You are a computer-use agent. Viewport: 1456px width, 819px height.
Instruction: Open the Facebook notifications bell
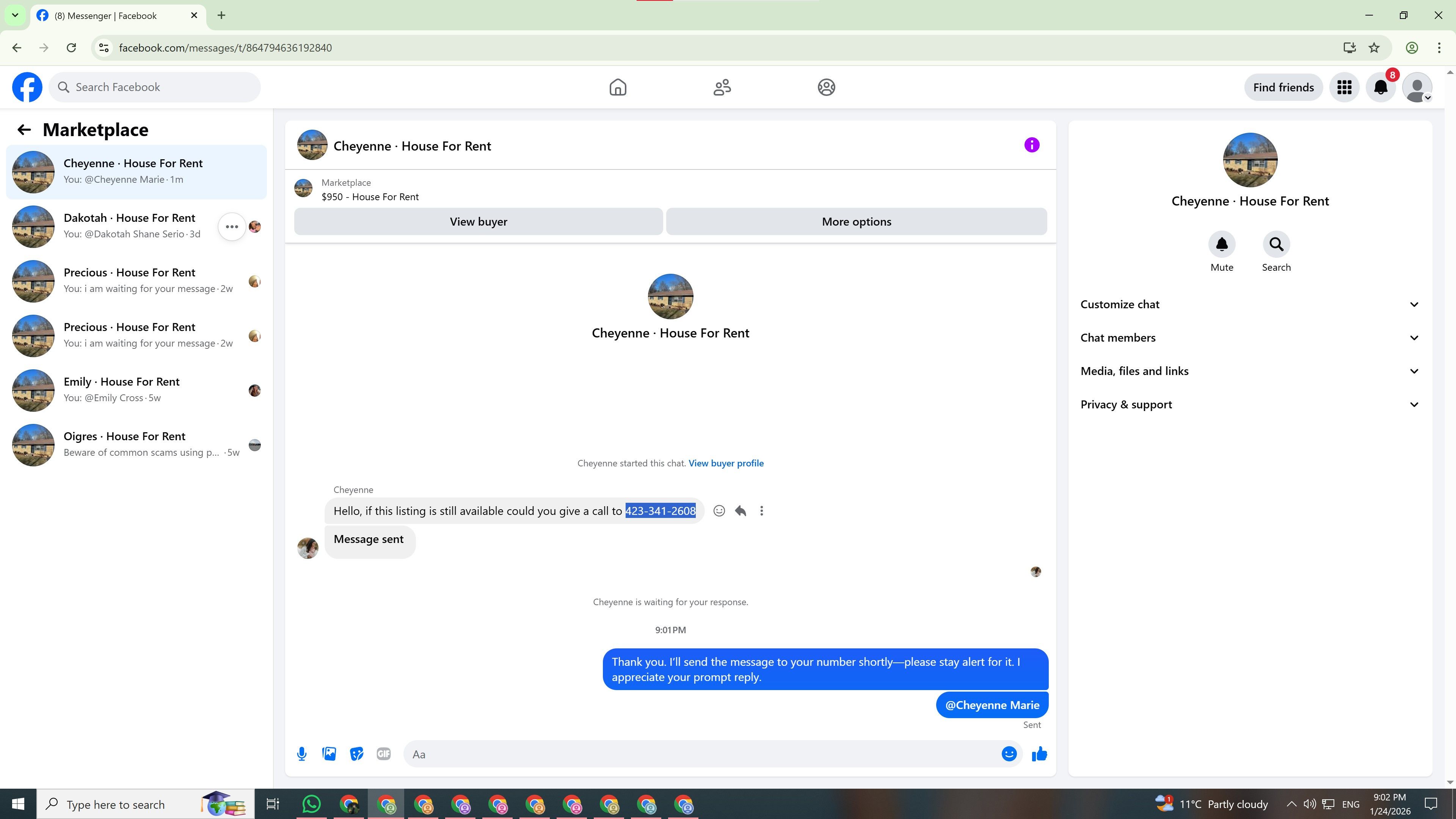coord(1380,88)
